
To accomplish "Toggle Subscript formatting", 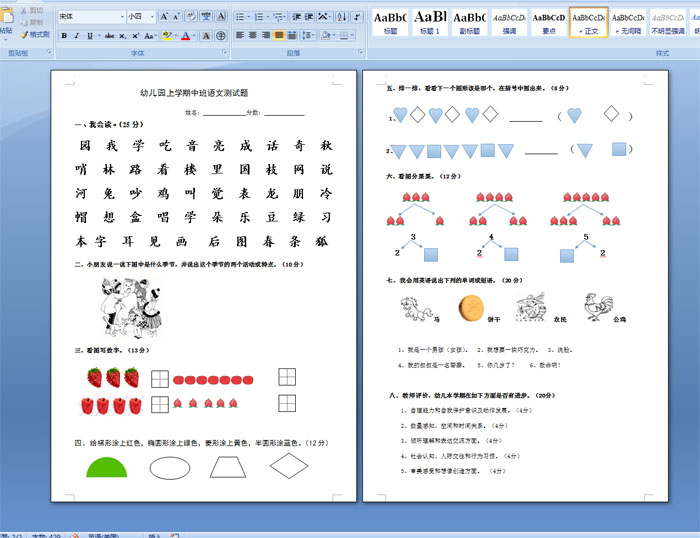I will [x=122, y=36].
